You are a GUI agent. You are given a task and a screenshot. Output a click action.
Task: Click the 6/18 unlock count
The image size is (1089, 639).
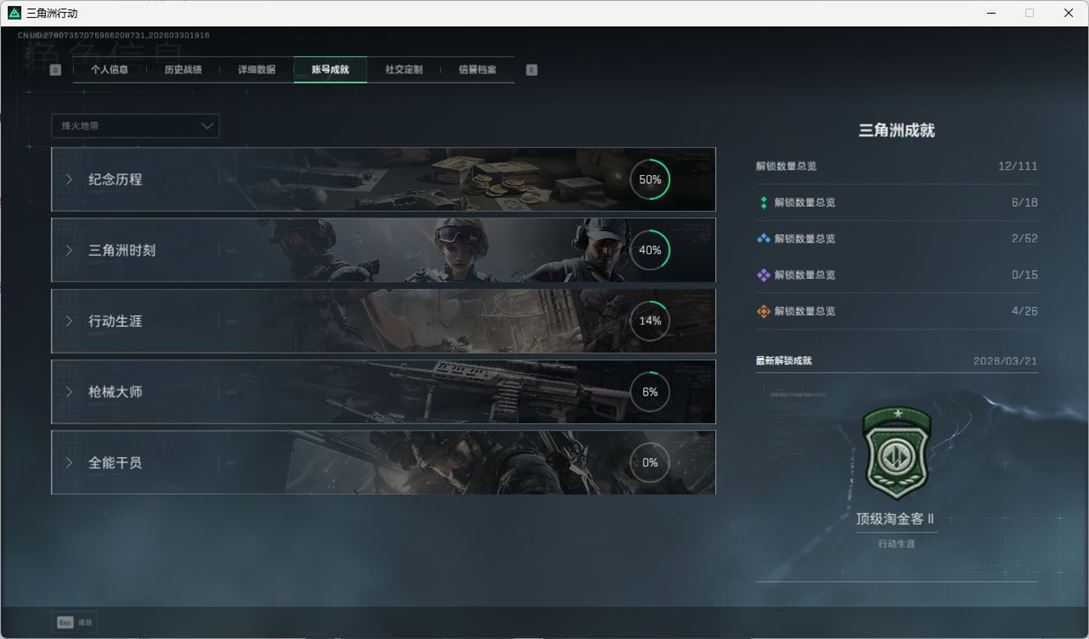1024,202
